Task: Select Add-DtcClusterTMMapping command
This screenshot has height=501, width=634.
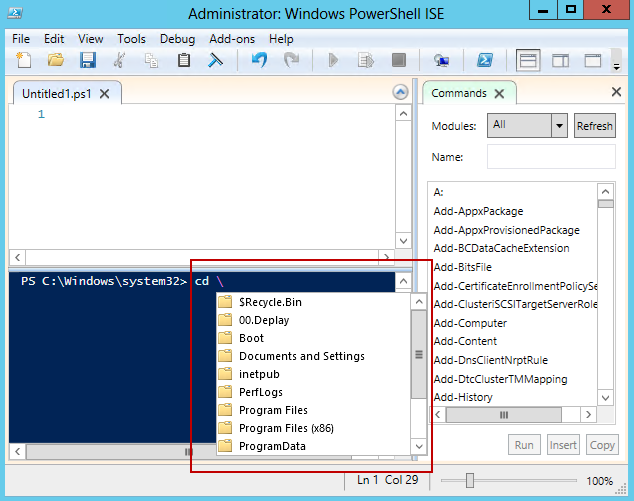Action: [501, 379]
